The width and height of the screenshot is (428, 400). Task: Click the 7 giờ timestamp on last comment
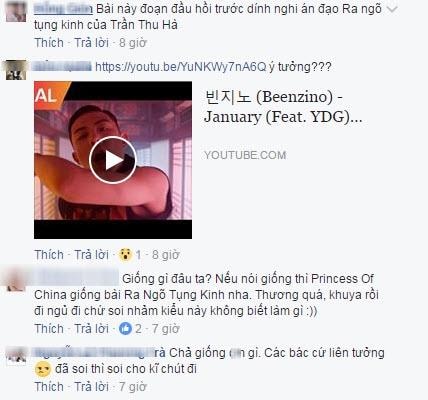pyautogui.click(x=133, y=387)
